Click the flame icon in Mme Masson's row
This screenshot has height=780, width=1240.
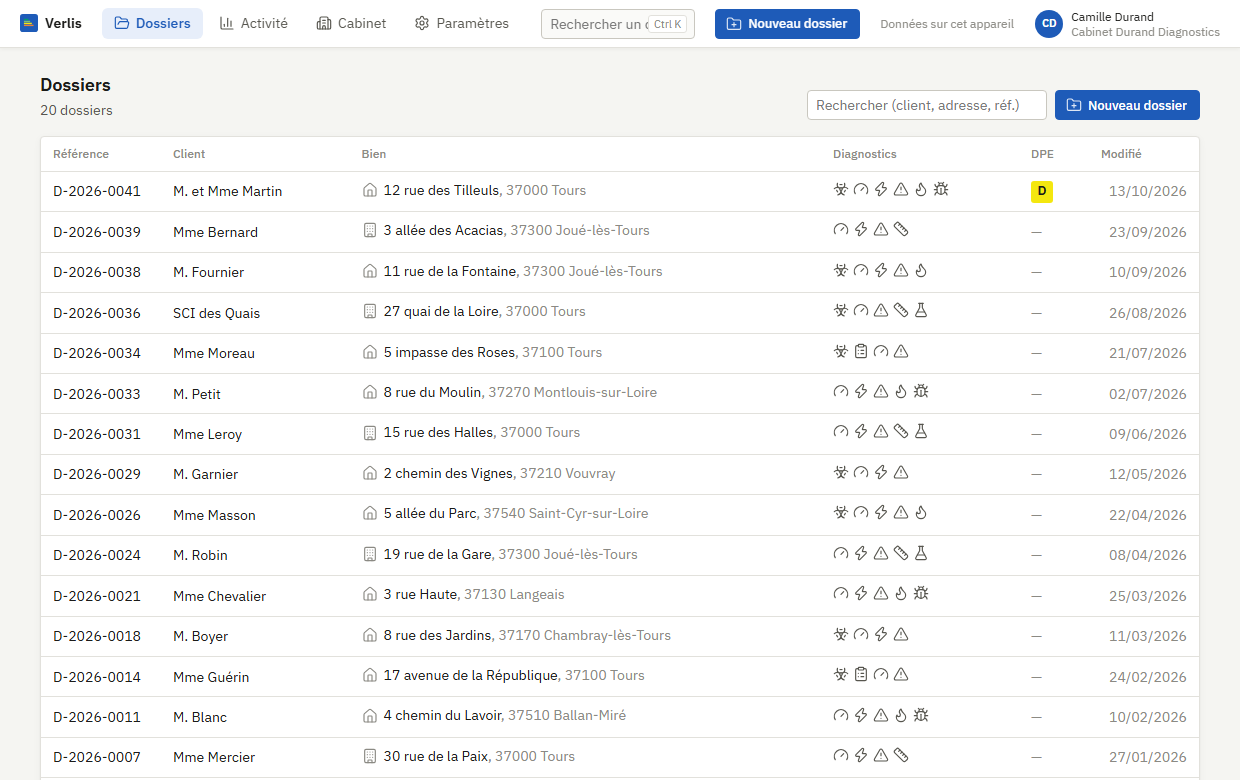click(921, 514)
